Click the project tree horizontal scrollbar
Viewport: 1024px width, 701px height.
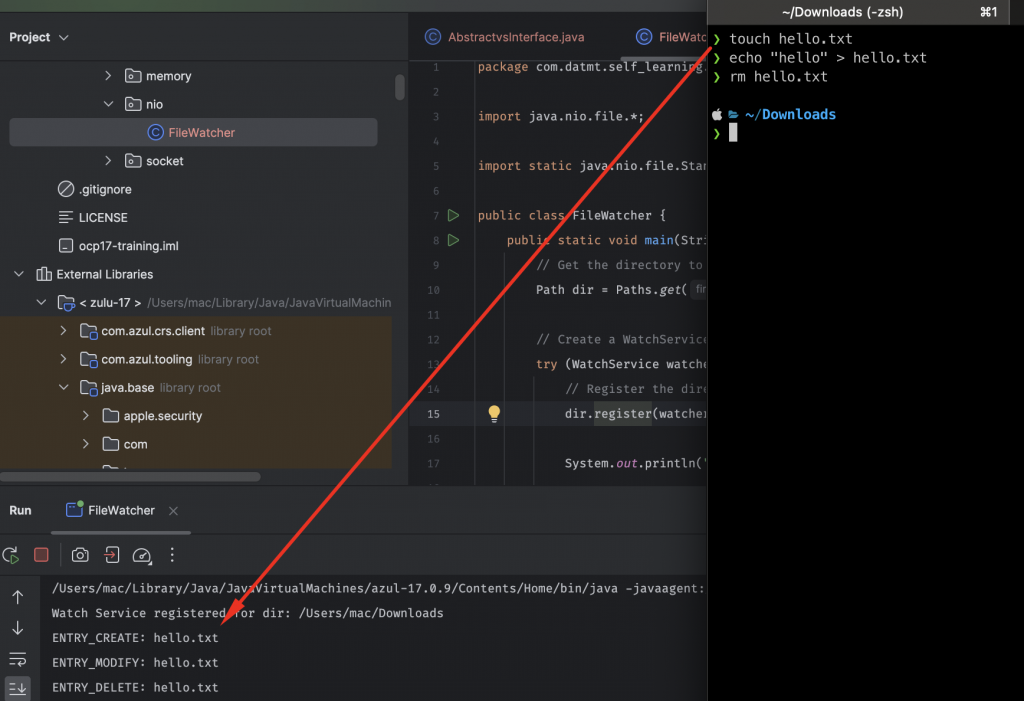tap(130, 476)
